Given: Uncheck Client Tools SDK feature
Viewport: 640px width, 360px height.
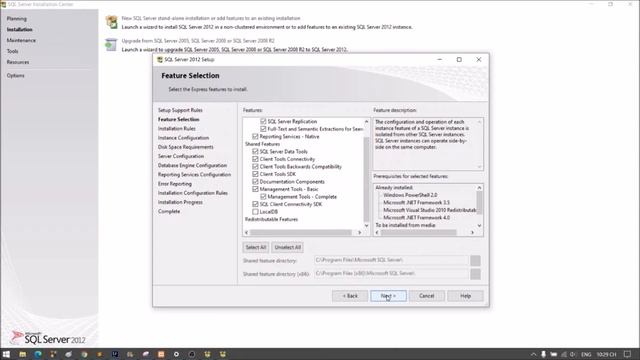Looking at the screenshot, I should 255,174.
